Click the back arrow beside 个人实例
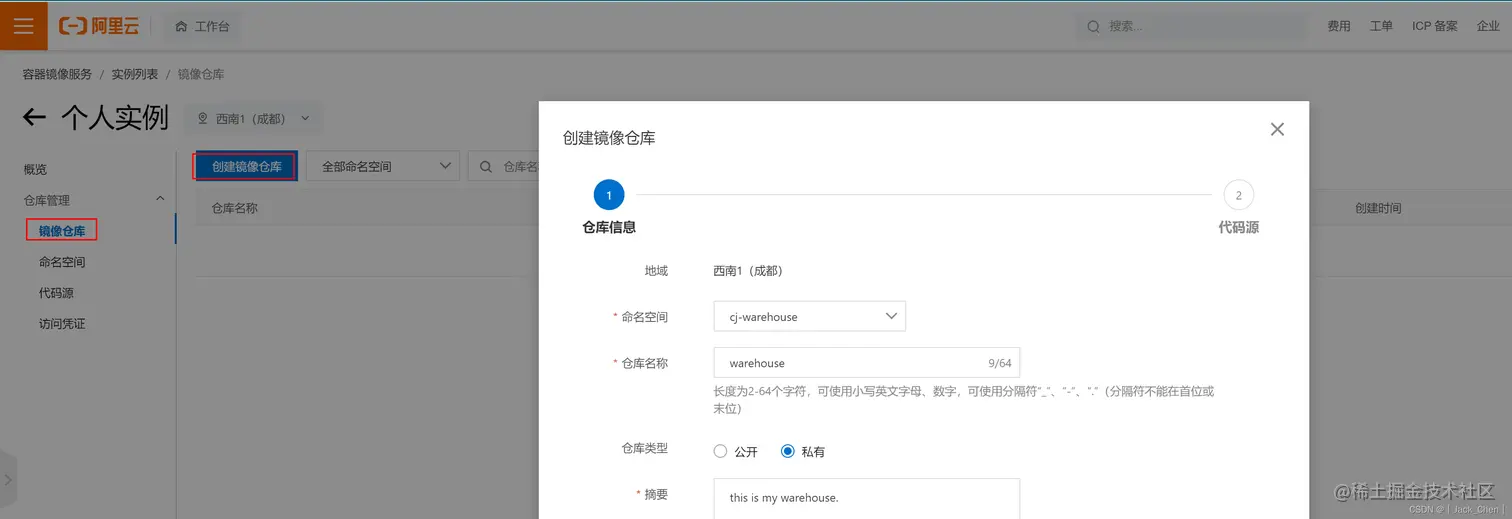The image size is (1512, 519). (x=34, y=118)
